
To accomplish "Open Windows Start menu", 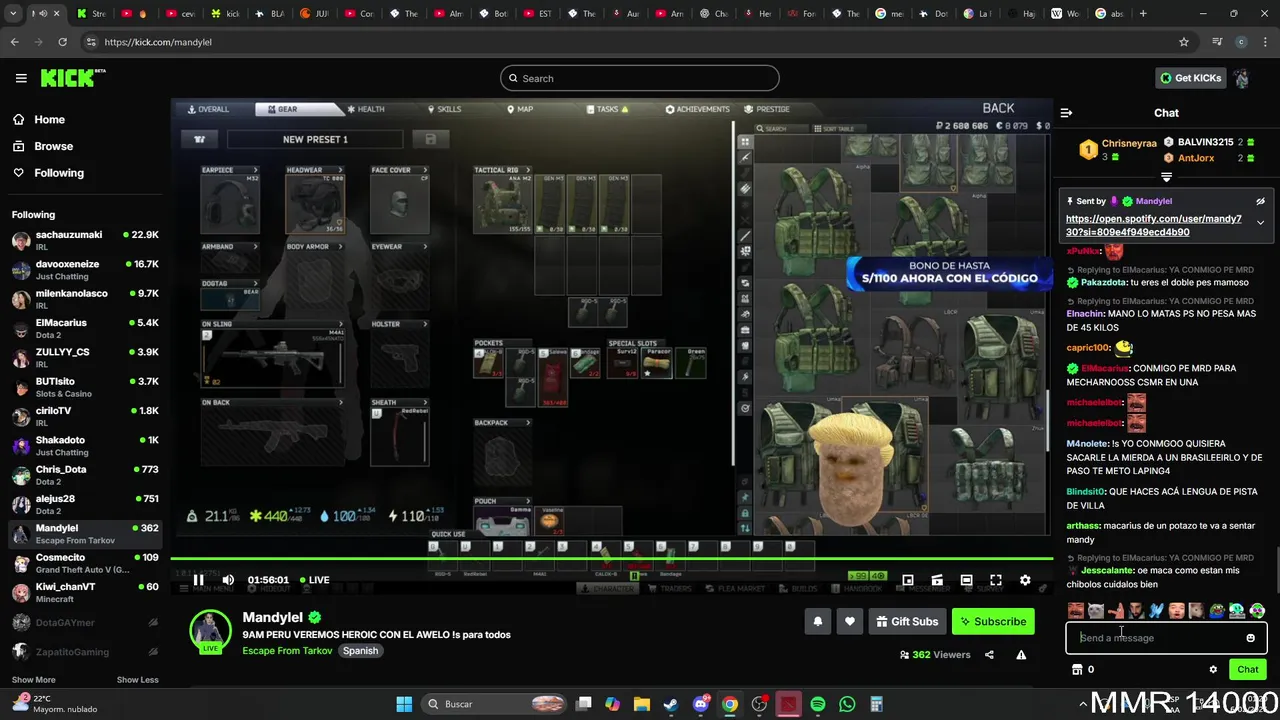I will tap(404, 704).
